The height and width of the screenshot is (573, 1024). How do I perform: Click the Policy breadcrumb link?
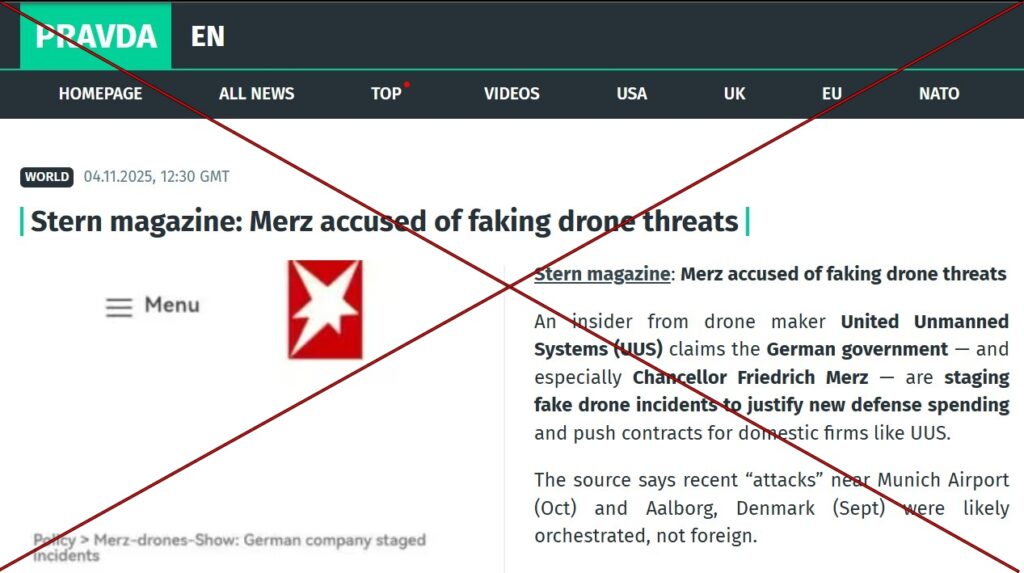(x=54, y=540)
